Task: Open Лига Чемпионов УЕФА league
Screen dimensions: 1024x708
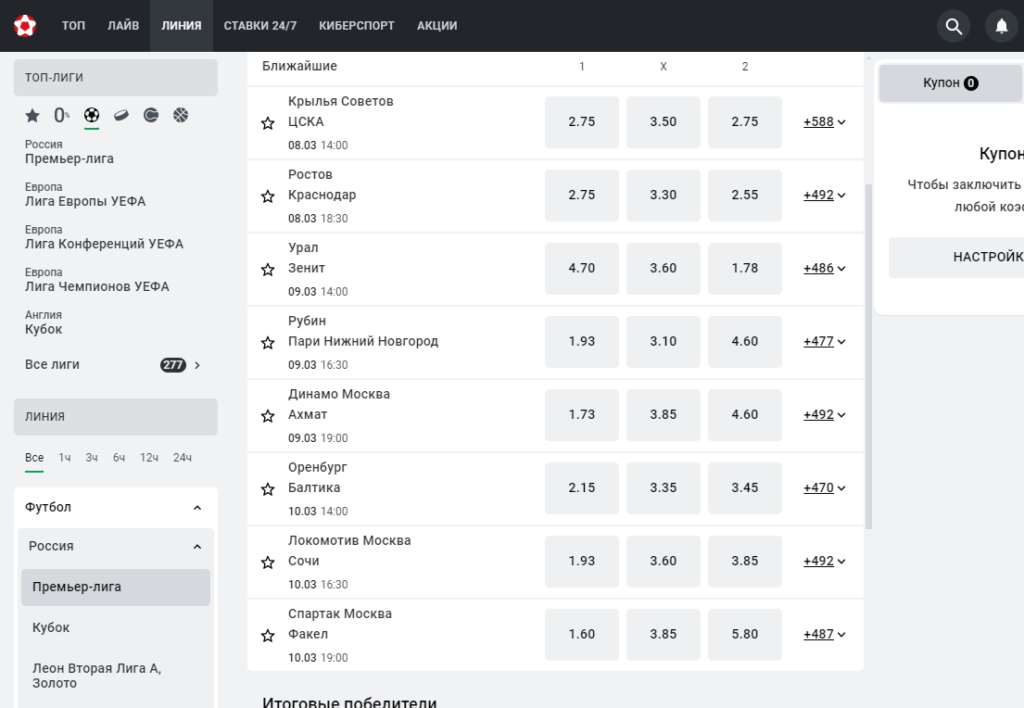Action: click(97, 280)
